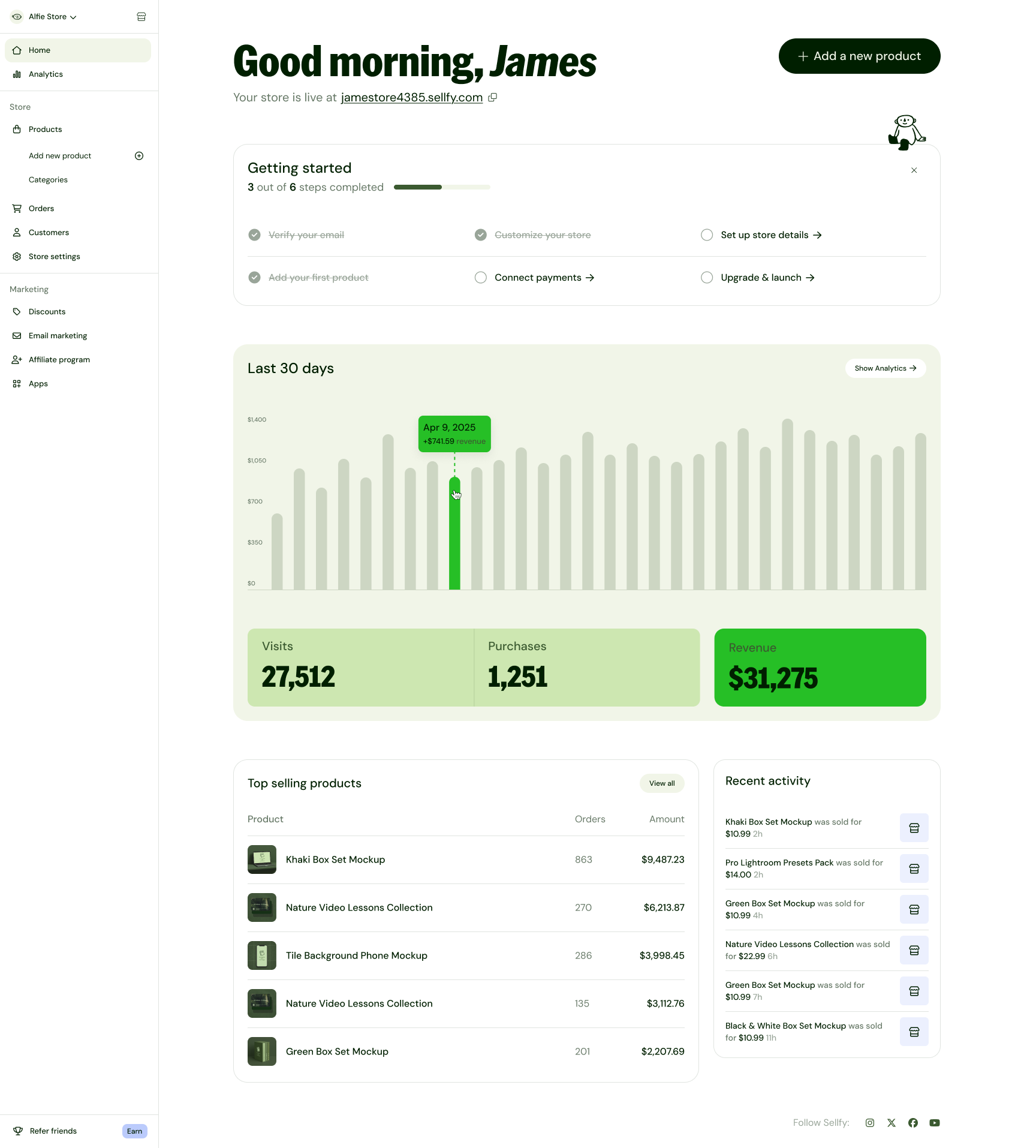
Task: Check the Upgrade & launch step circle
Action: pyautogui.click(x=707, y=277)
